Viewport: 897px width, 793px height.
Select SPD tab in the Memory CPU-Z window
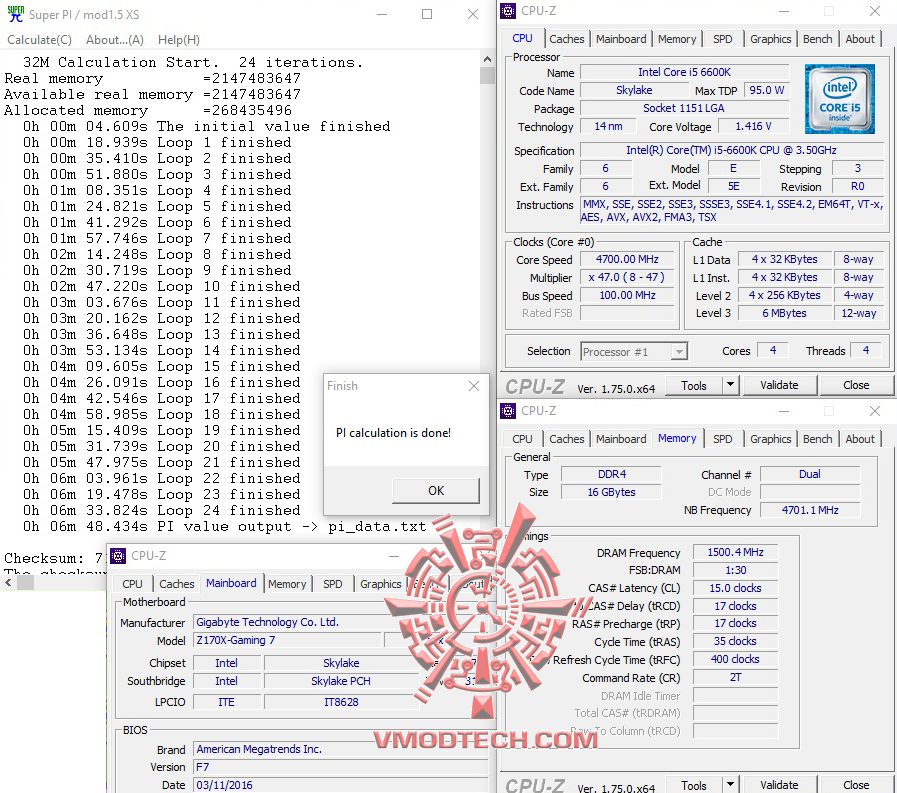[723, 439]
